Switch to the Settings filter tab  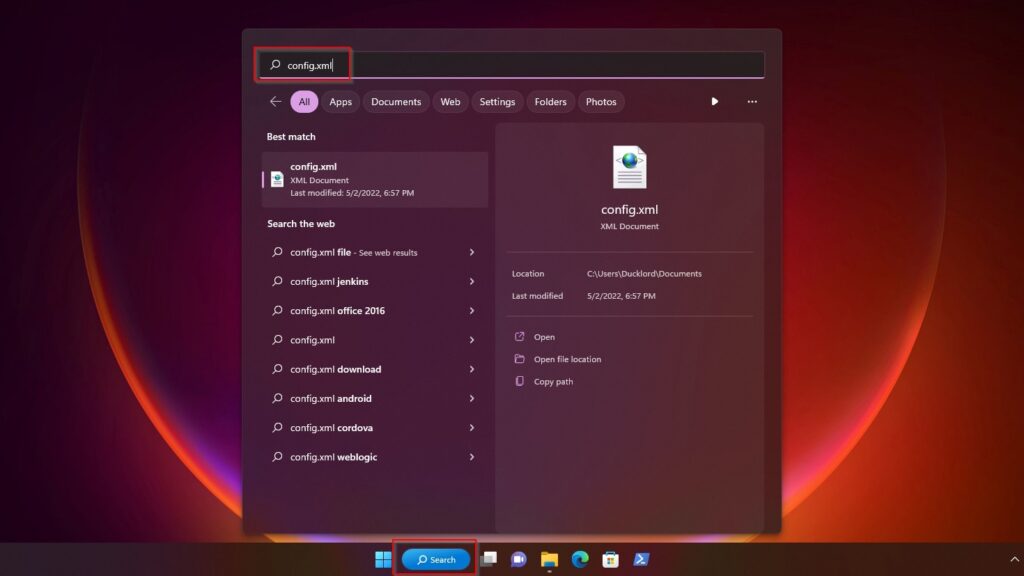(497, 101)
